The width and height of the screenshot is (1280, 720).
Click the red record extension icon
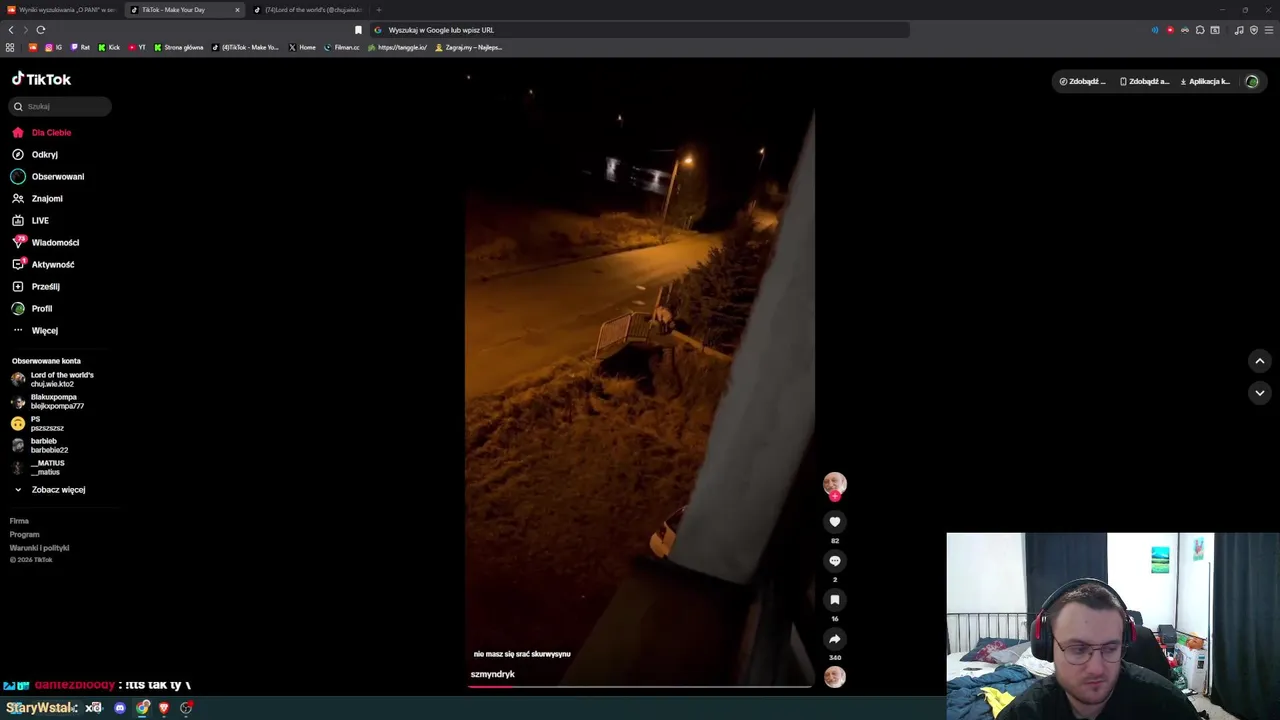point(1170,30)
